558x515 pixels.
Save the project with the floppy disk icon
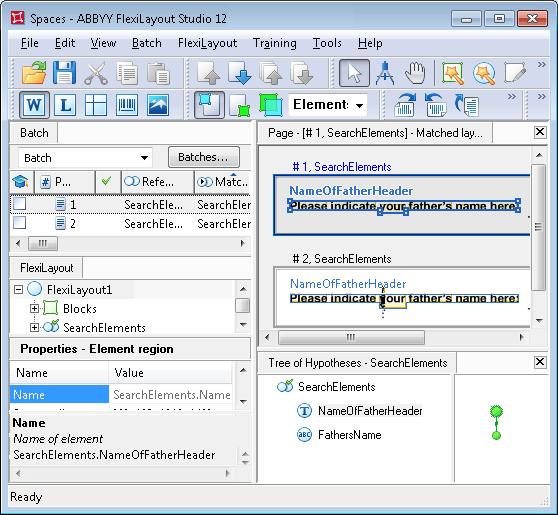pyautogui.click(x=64, y=73)
